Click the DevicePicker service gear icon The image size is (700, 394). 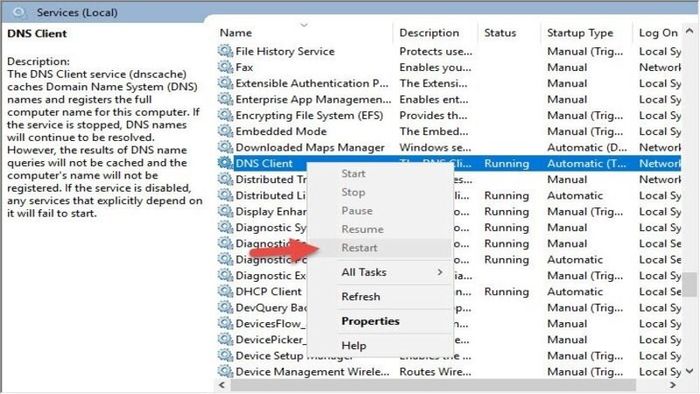(225, 340)
